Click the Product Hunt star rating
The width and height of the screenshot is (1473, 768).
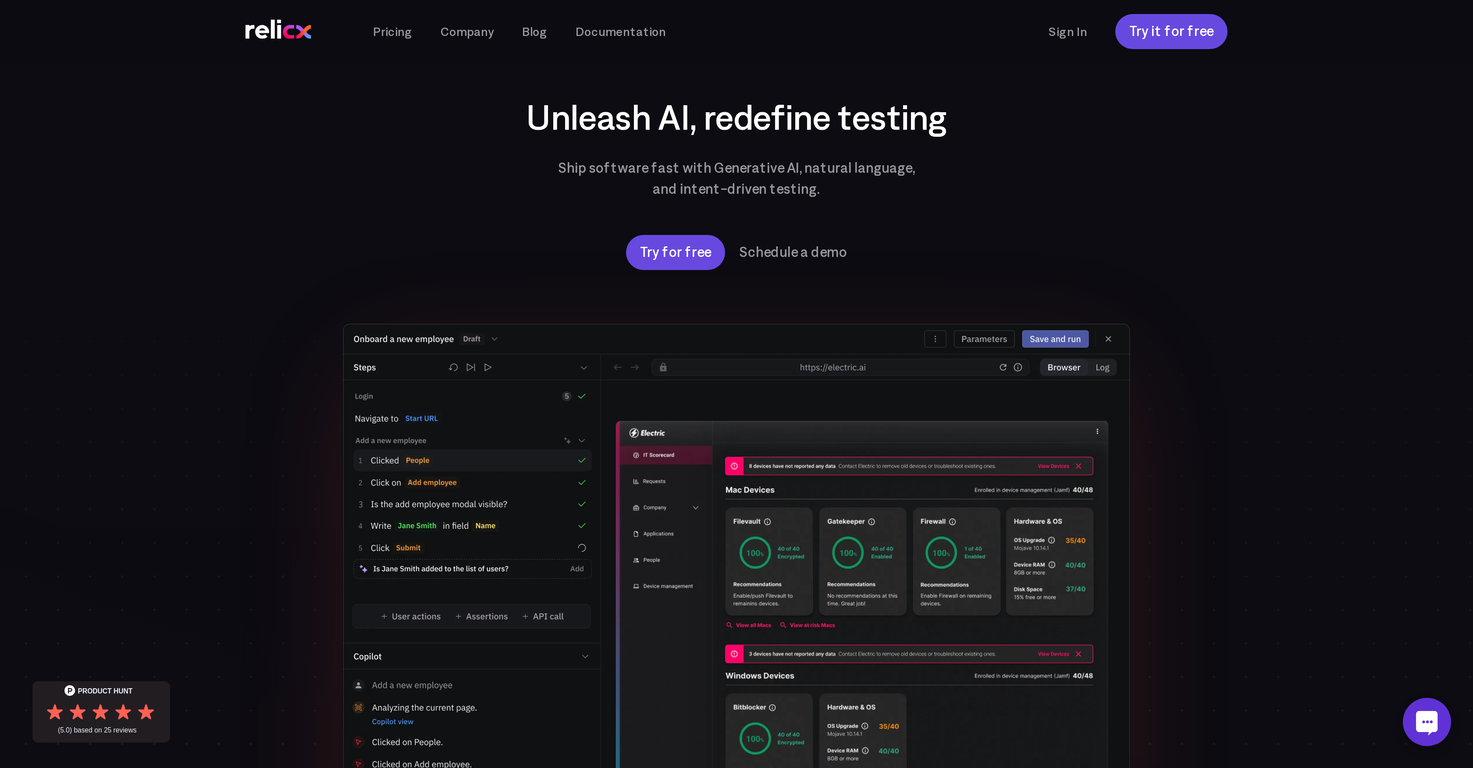(100, 712)
